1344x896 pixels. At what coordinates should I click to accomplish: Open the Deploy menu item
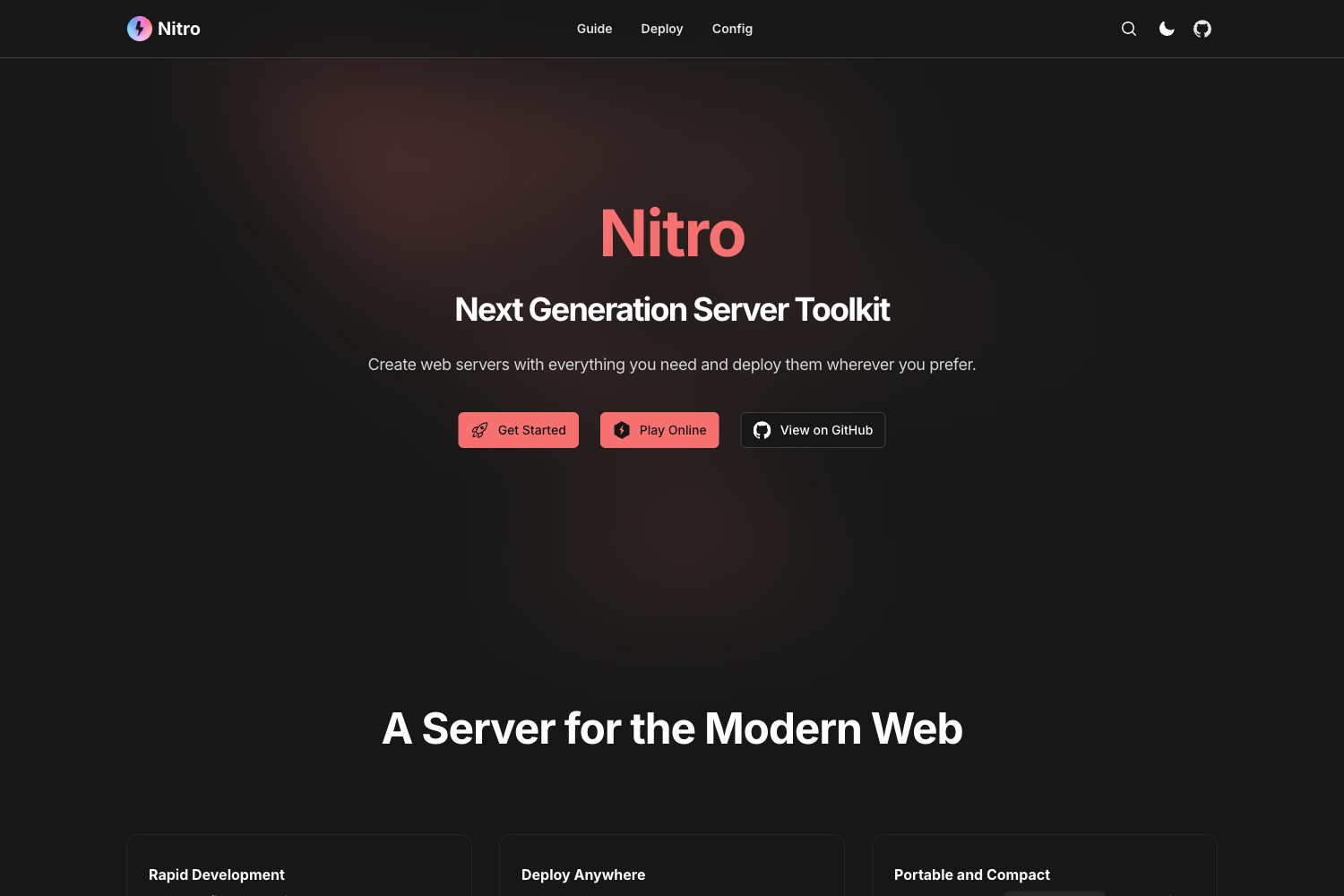(x=661, y=28)
